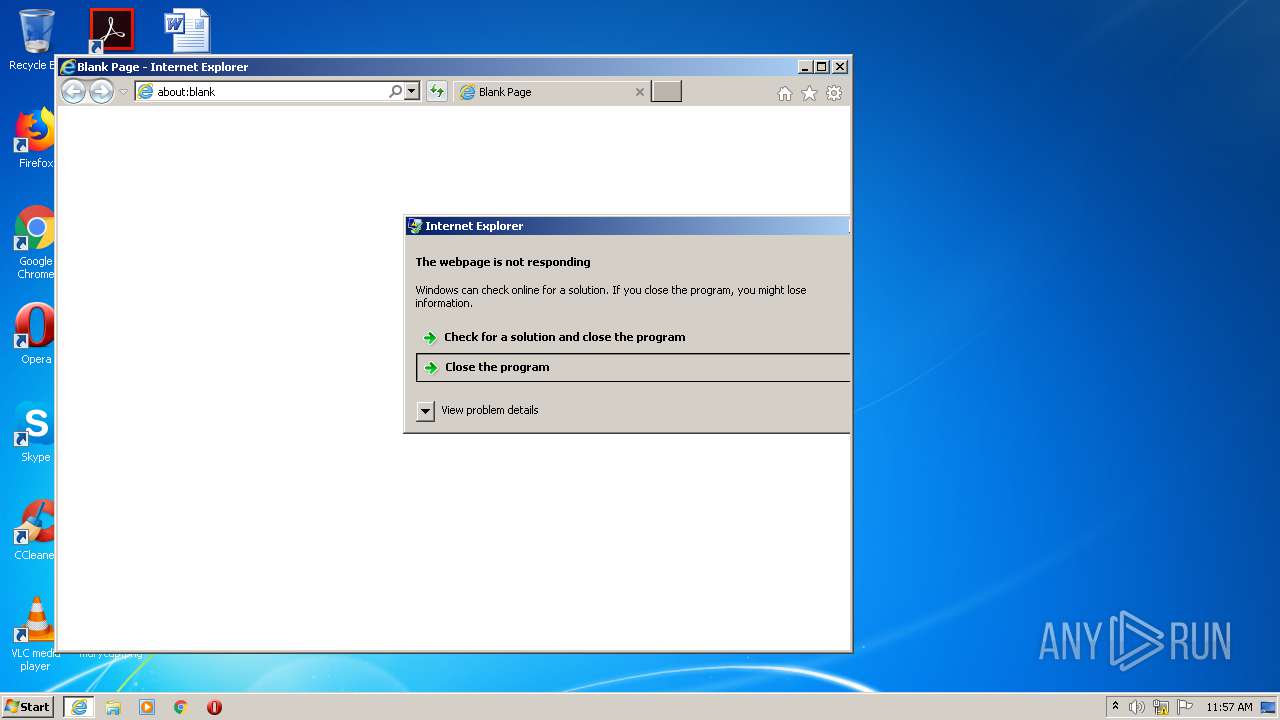
Task: Open the address bar autocomplete dropdown arrow
Action: pos(411,91)
